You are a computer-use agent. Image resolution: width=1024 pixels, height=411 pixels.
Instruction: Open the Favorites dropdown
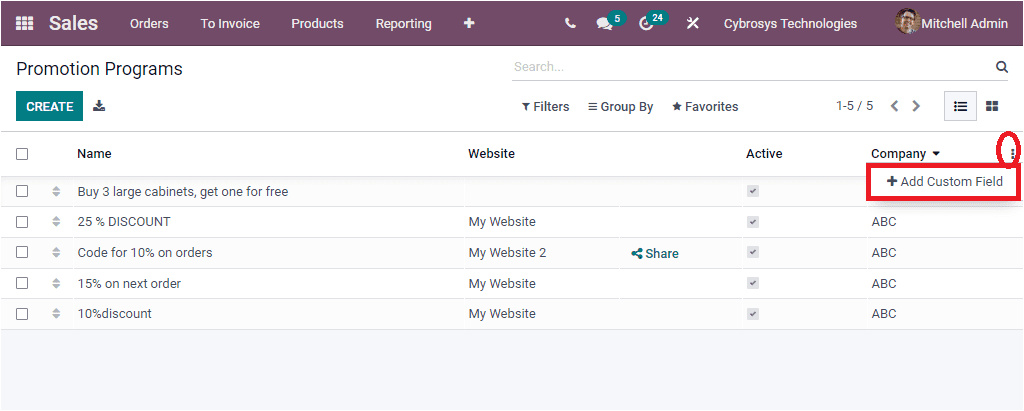coord(705,107)
